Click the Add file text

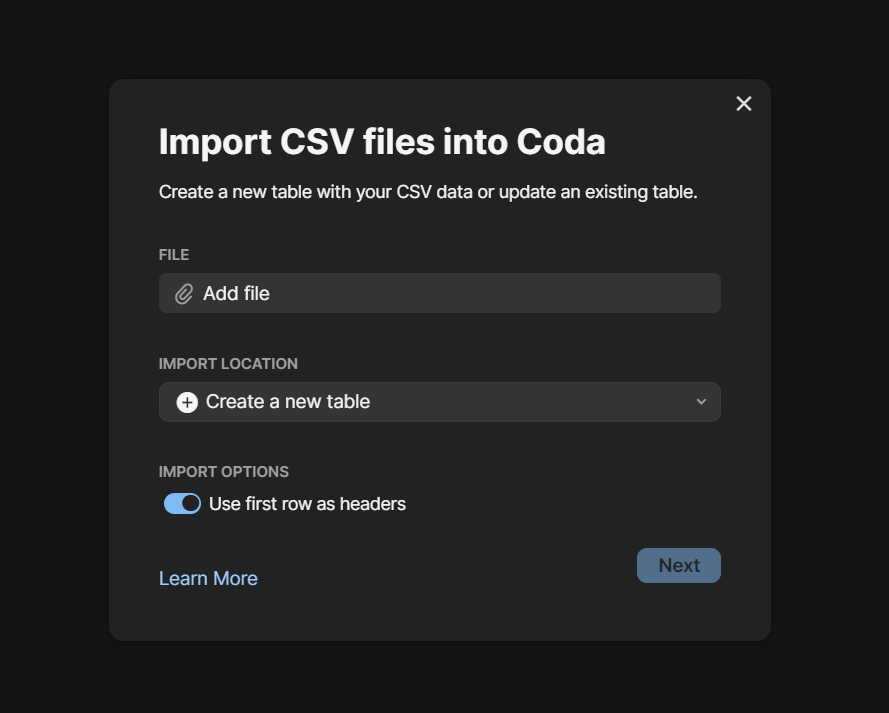coord(236,294)
